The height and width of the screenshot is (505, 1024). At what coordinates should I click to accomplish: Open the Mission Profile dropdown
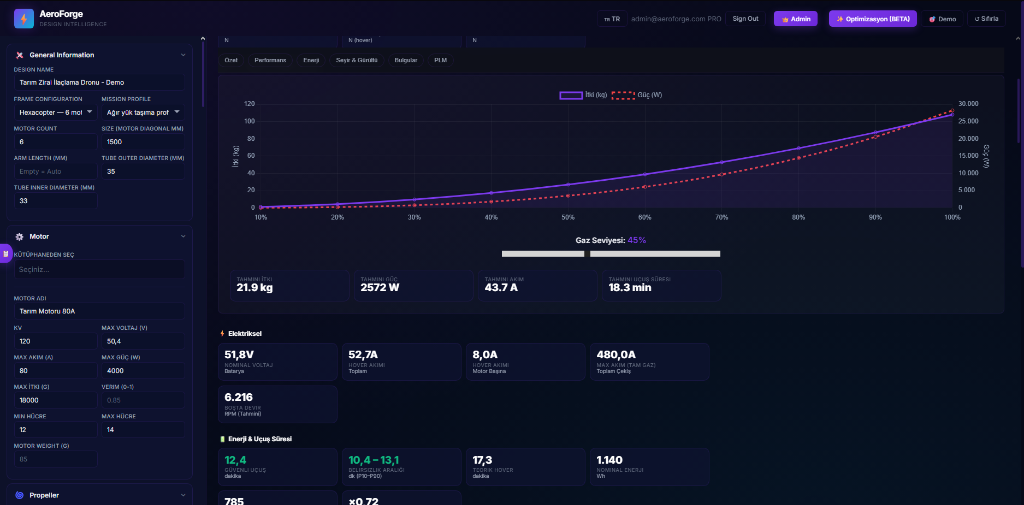[x=142, y=112]
